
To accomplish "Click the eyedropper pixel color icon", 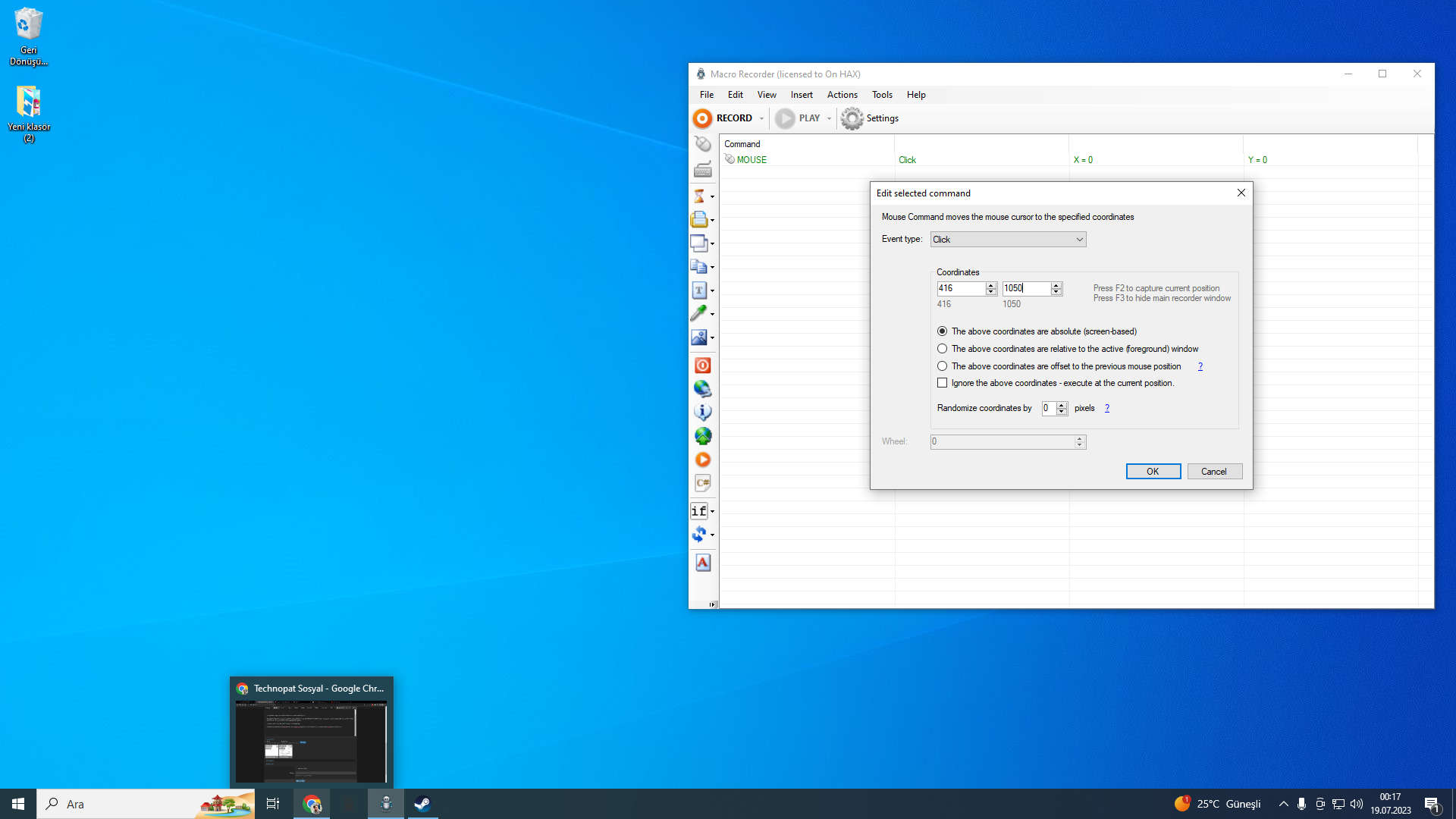I will (x=699, y=313).
